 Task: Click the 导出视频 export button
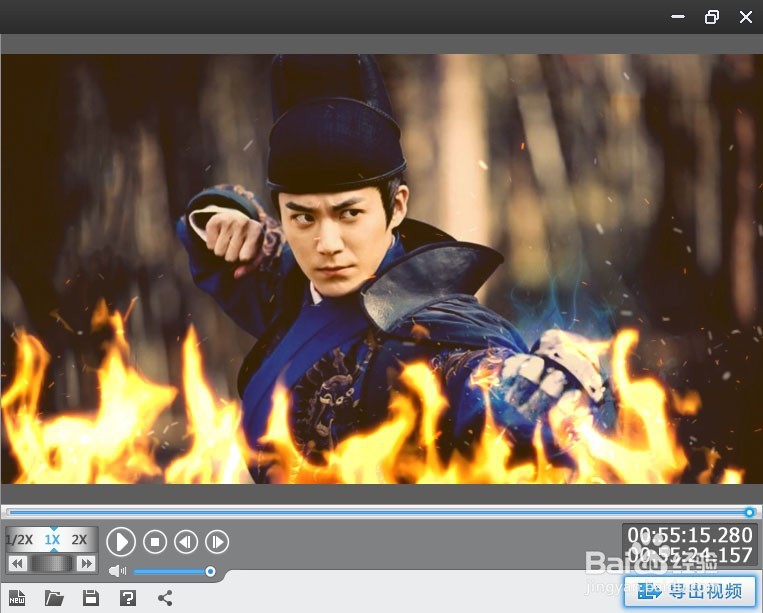(690, 591)
